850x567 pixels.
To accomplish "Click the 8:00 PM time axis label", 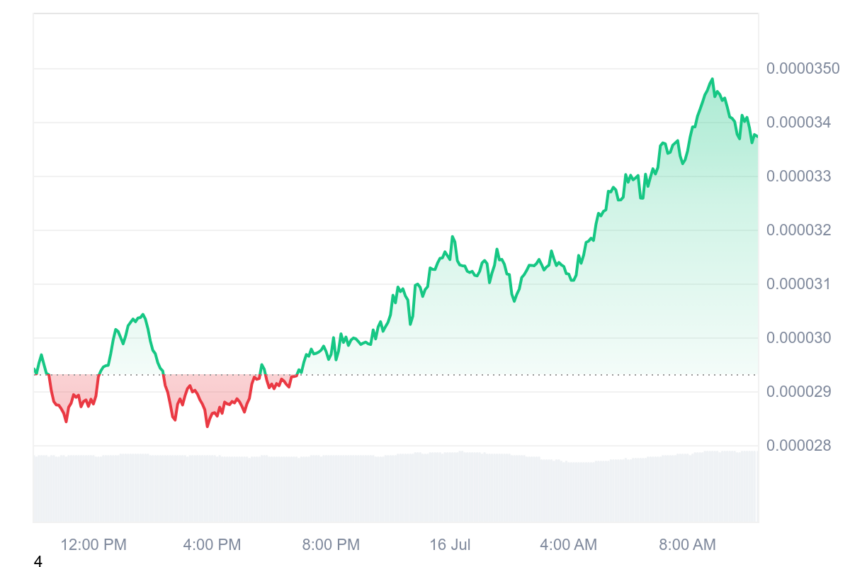I will (331, 544).
